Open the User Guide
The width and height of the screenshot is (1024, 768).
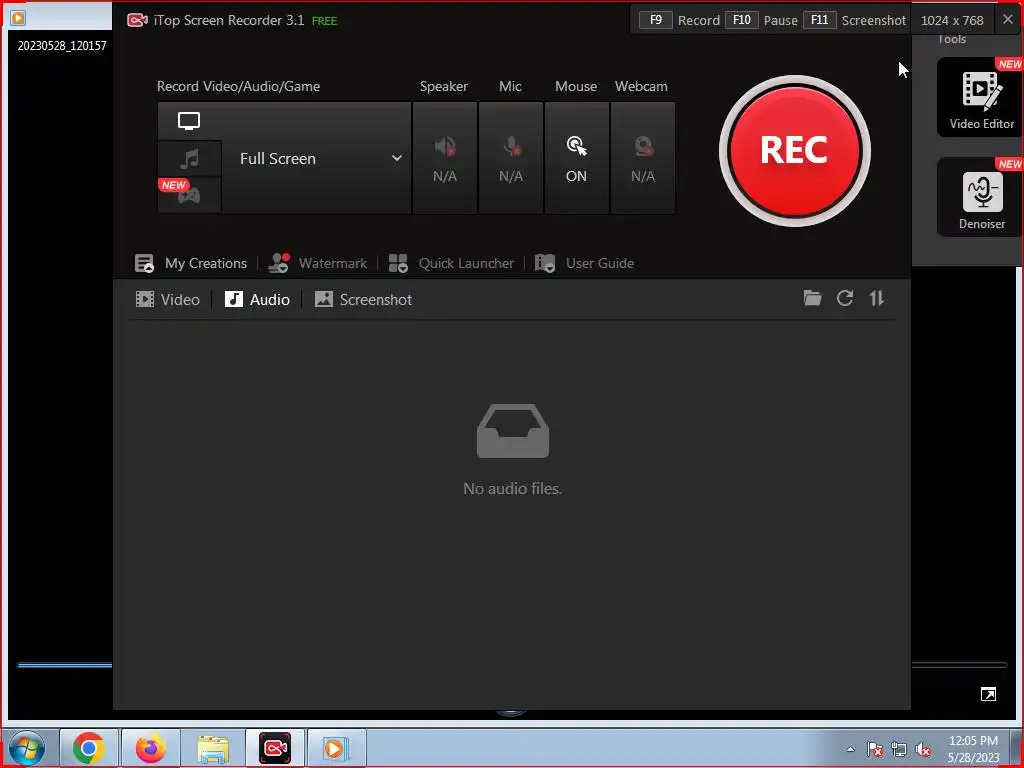click(x=584, y=263)
